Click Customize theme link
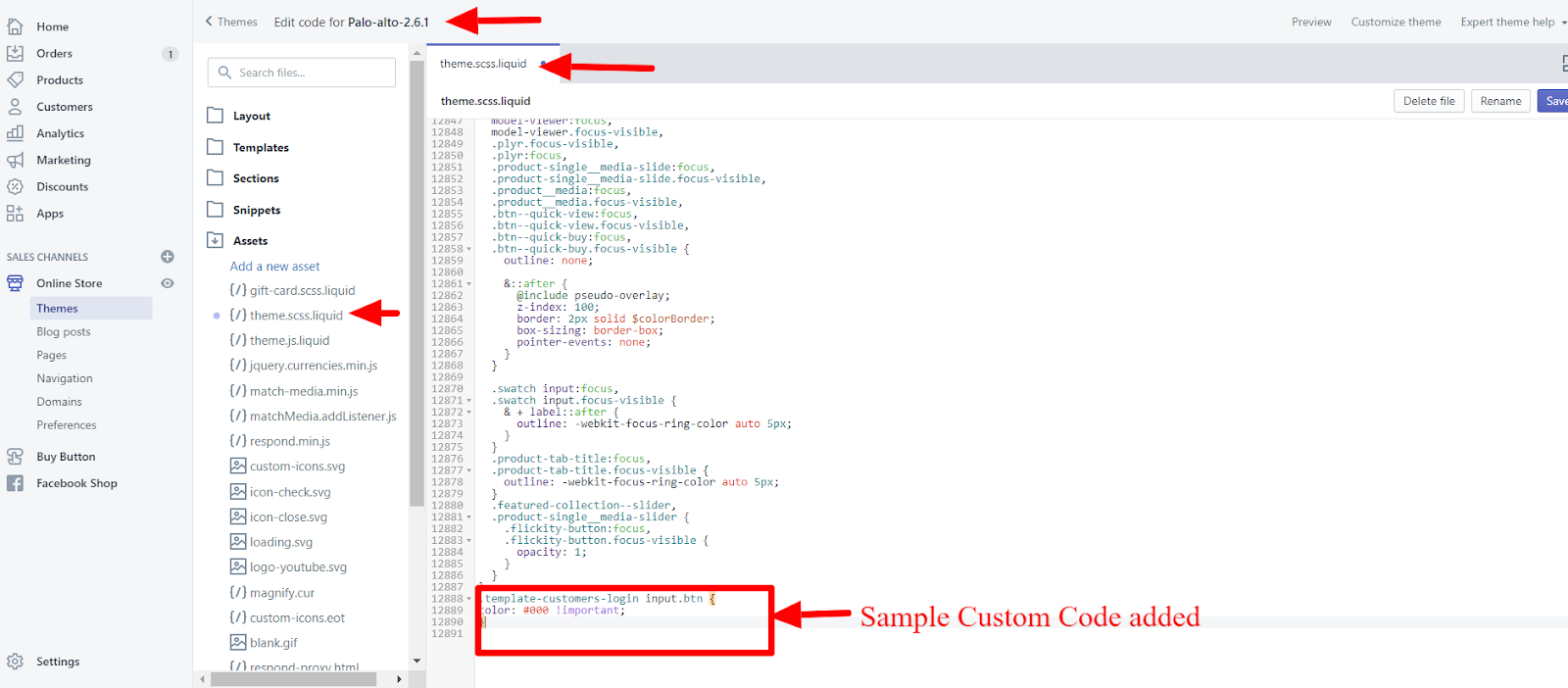The width and height of the screenshot is (1568, 688). click(x=1396, y=22)
